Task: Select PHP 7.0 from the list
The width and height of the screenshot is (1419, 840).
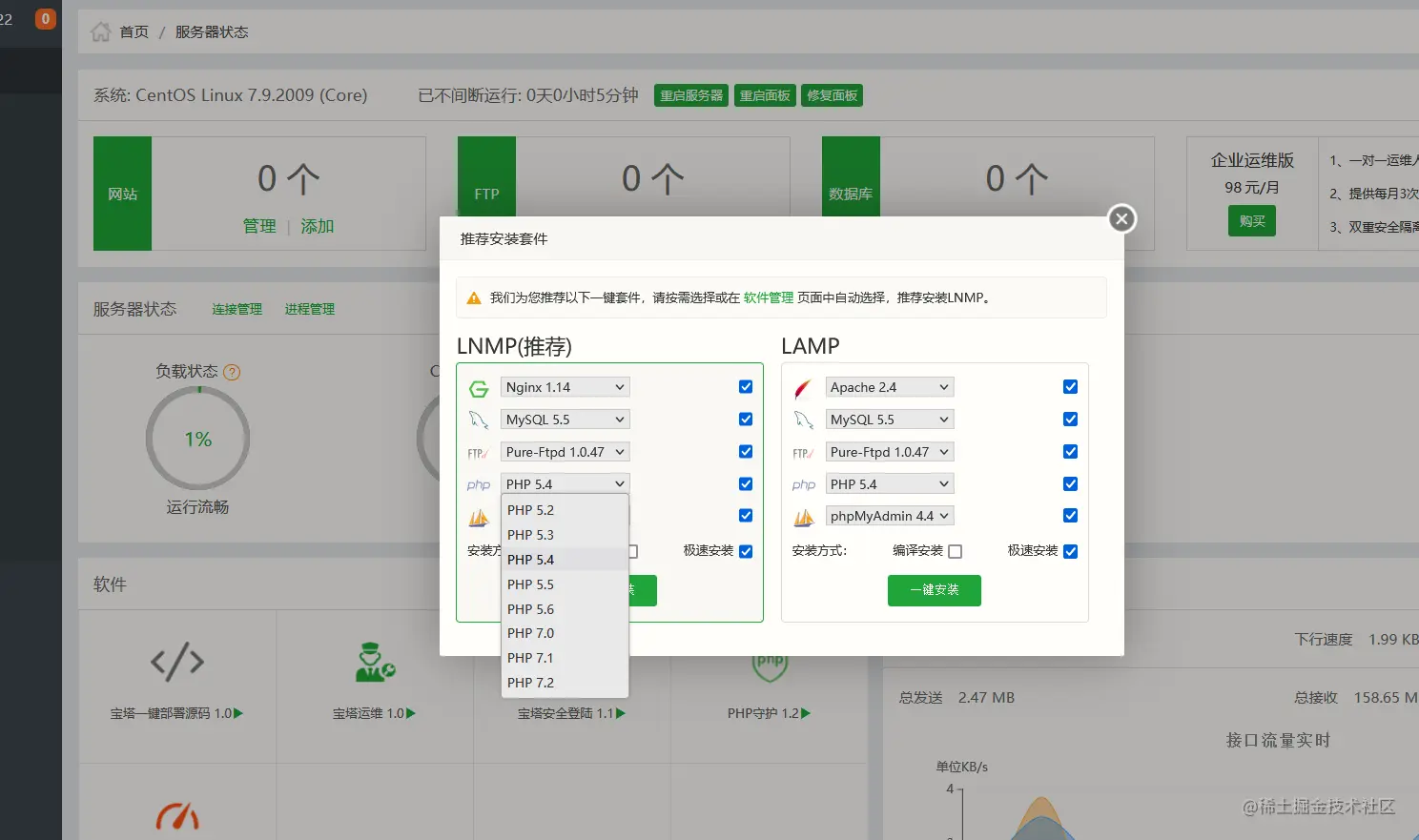Action: pos(565,633)
